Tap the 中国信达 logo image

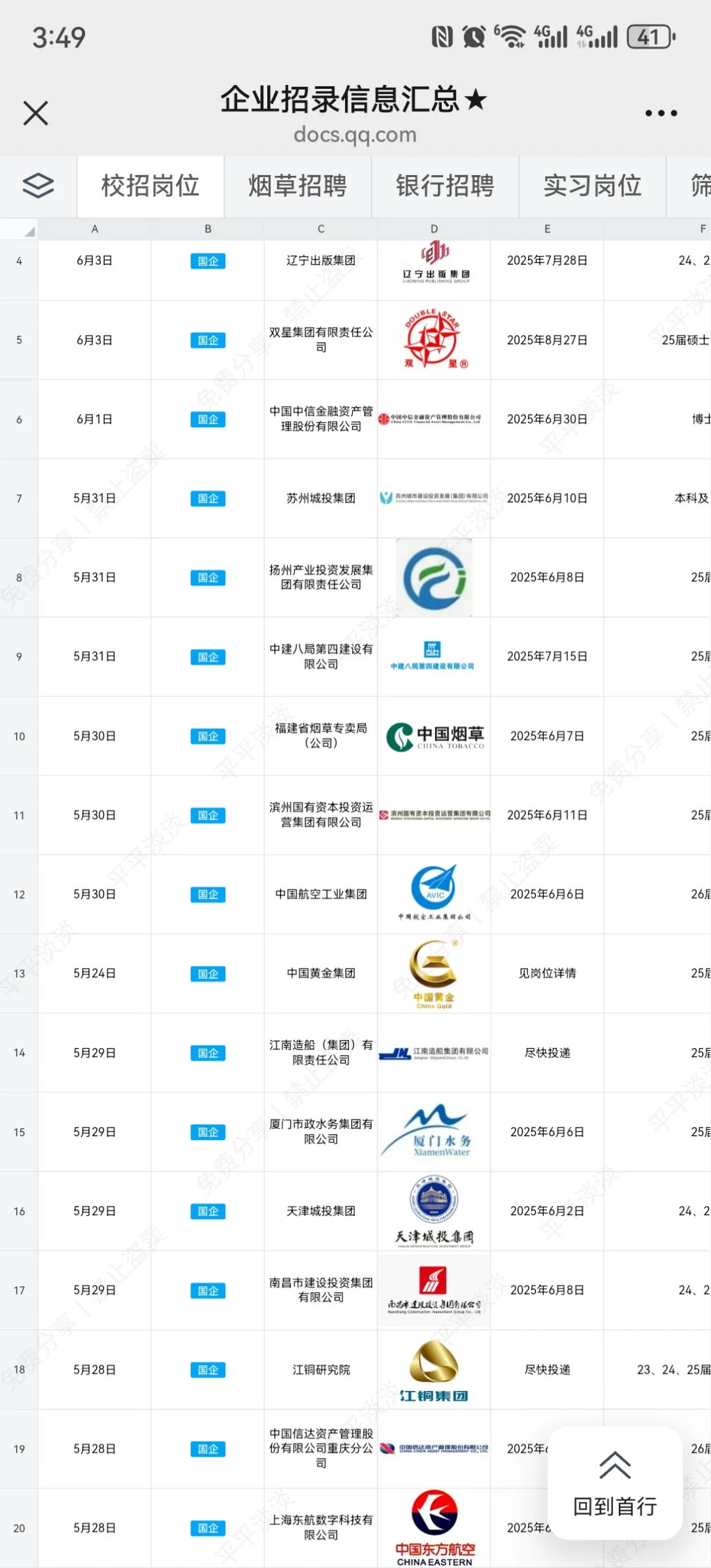coord(434,1448)
